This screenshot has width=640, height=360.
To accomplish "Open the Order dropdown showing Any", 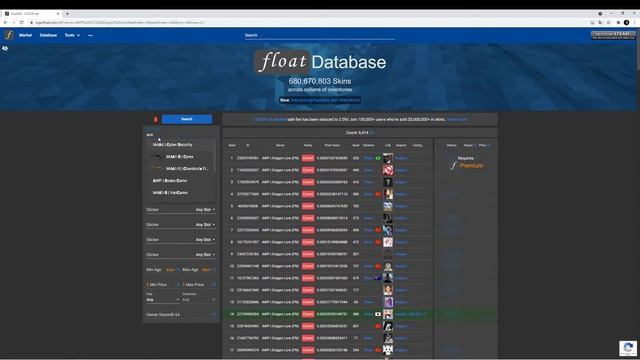I will (162, 300).
